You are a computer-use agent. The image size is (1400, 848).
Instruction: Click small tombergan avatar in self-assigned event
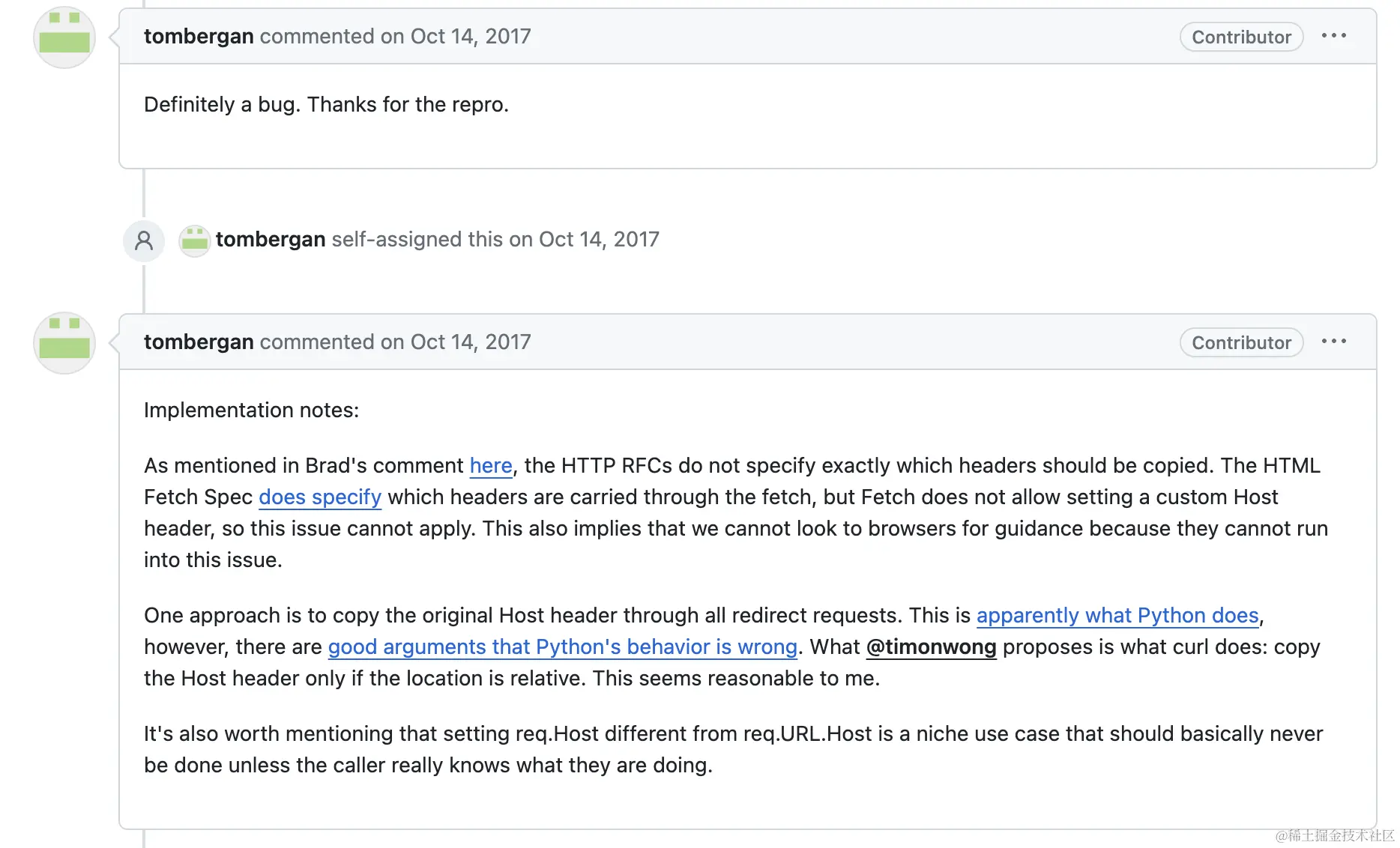194,240
